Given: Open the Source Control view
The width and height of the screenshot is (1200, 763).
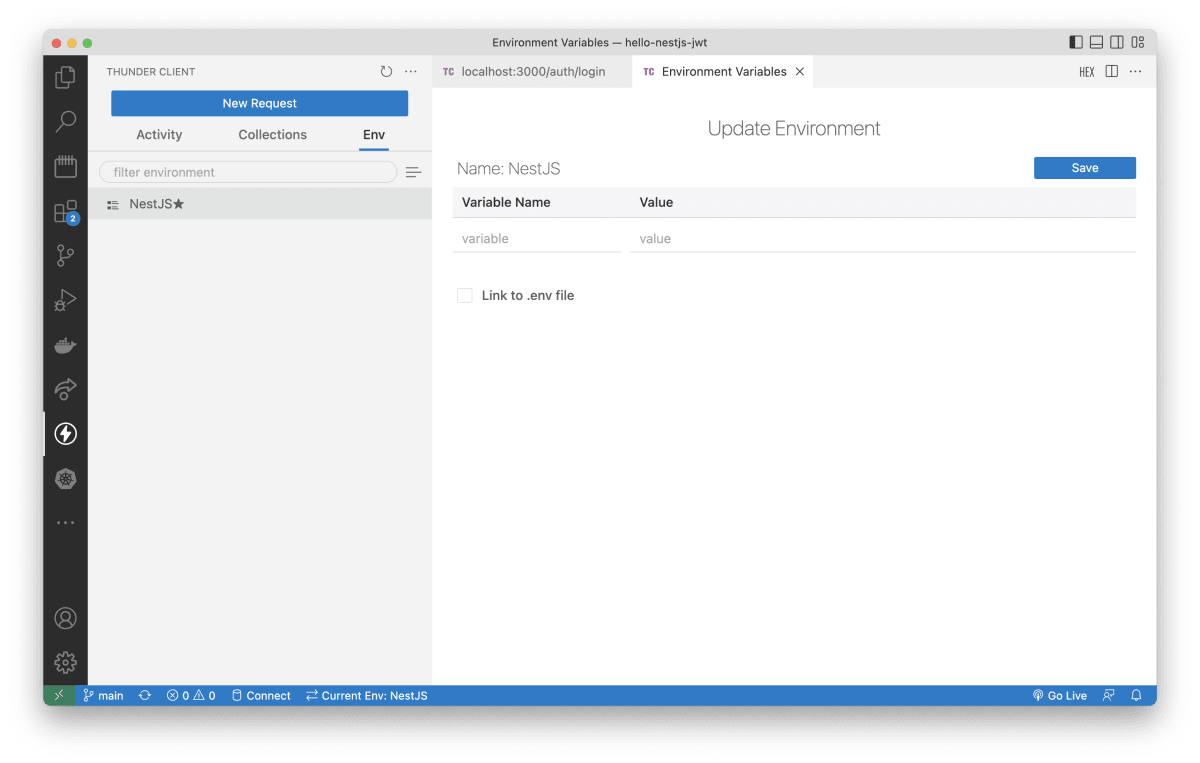Looking at the screenshot, I should (65, 255).
